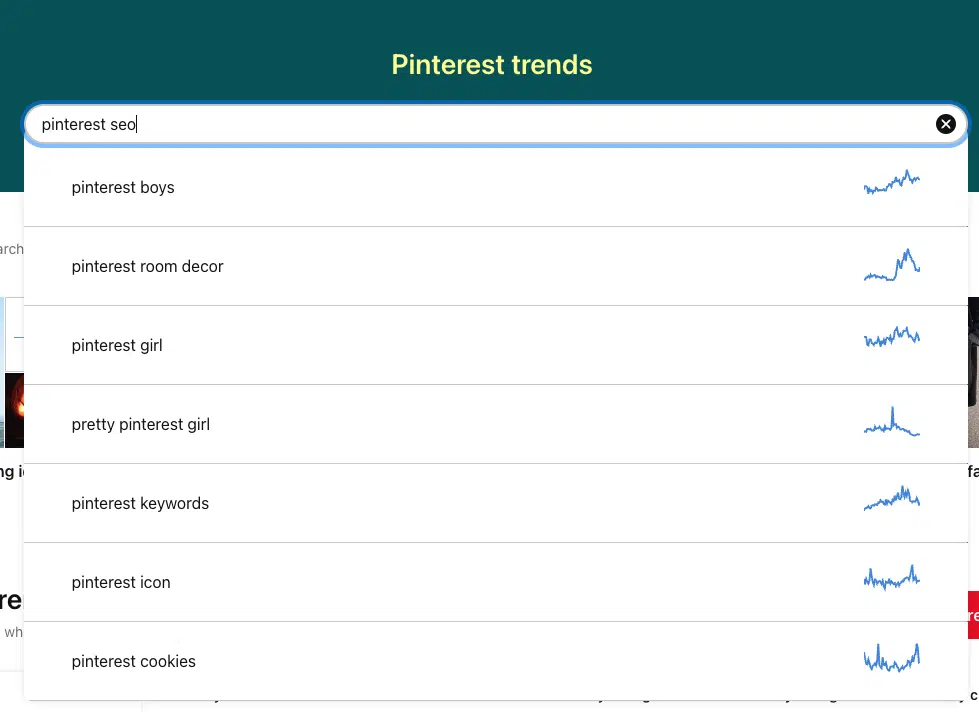Open the dark thumbnail at left edge
The height and width of the screenshot is (712, 979).
click(14, 410)
